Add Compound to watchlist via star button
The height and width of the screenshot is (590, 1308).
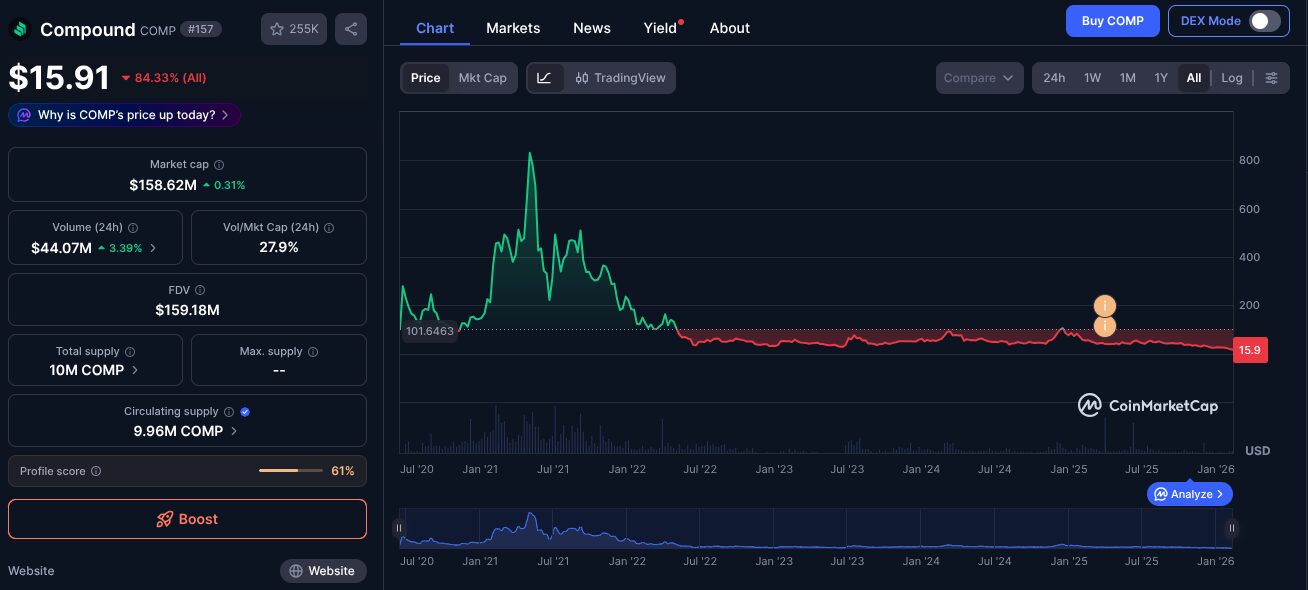click(294, 29)
